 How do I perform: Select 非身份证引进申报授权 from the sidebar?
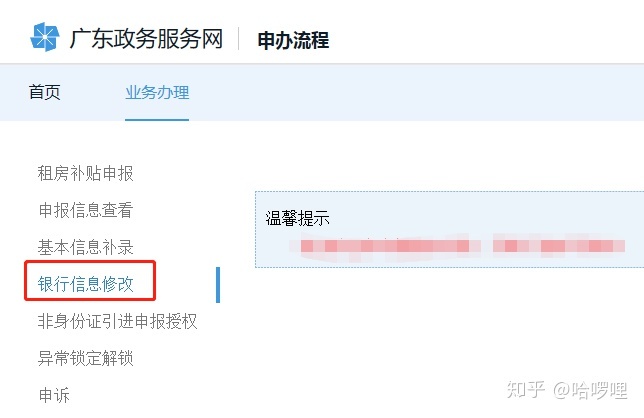pos(117,321)
